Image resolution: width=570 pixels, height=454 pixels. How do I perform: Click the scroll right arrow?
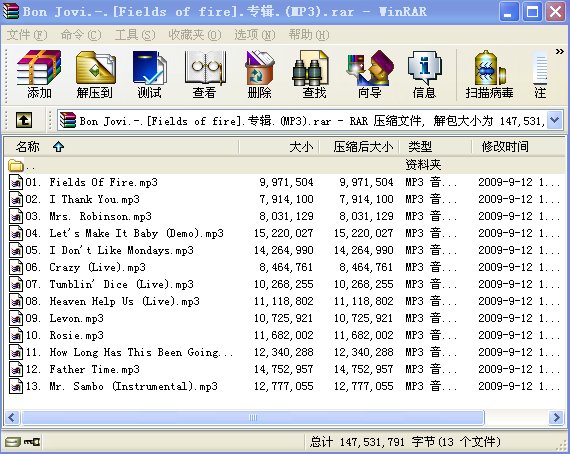click(x=557, y=417)
